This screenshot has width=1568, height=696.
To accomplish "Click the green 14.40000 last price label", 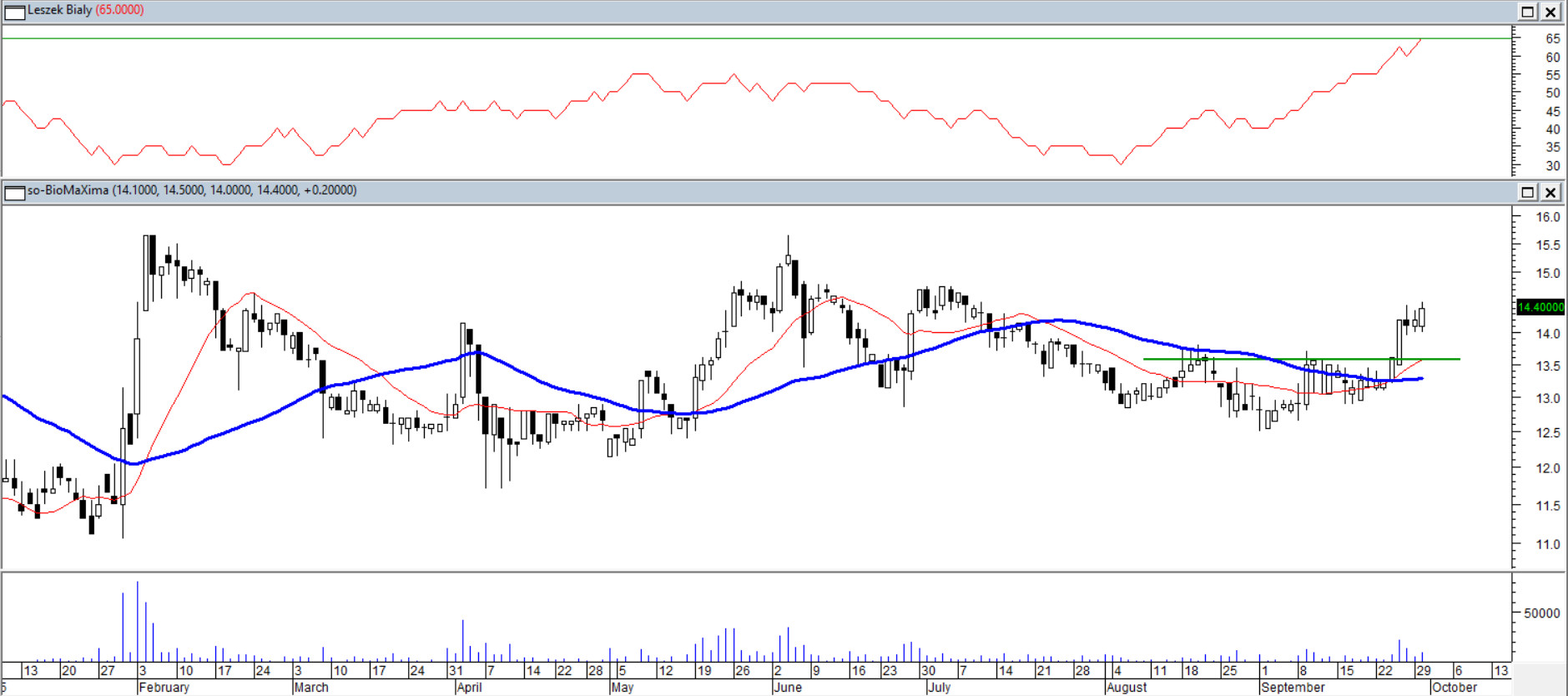I will click(x=1540, y=307).
